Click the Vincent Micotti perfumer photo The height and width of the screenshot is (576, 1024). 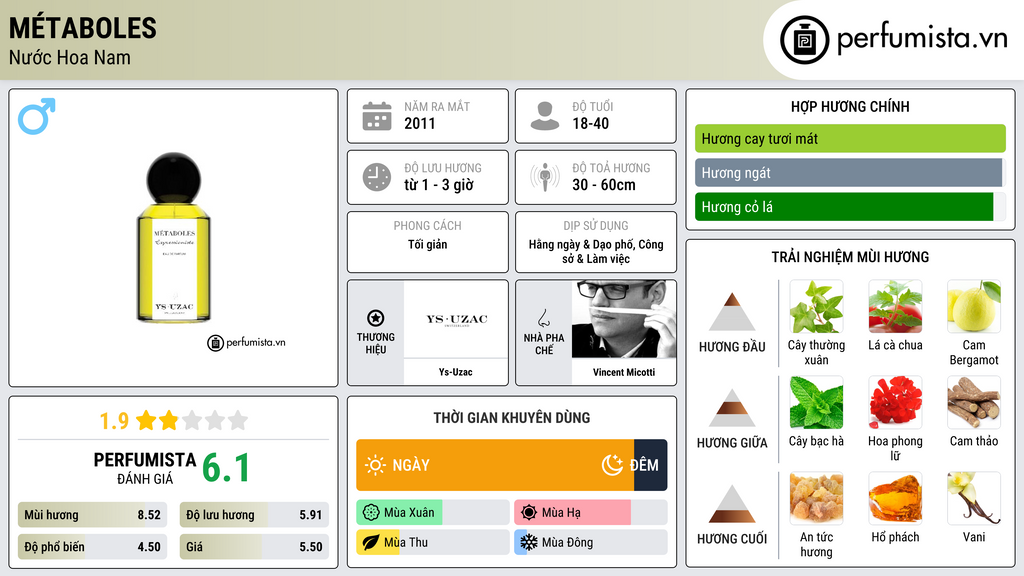point(624,319)
